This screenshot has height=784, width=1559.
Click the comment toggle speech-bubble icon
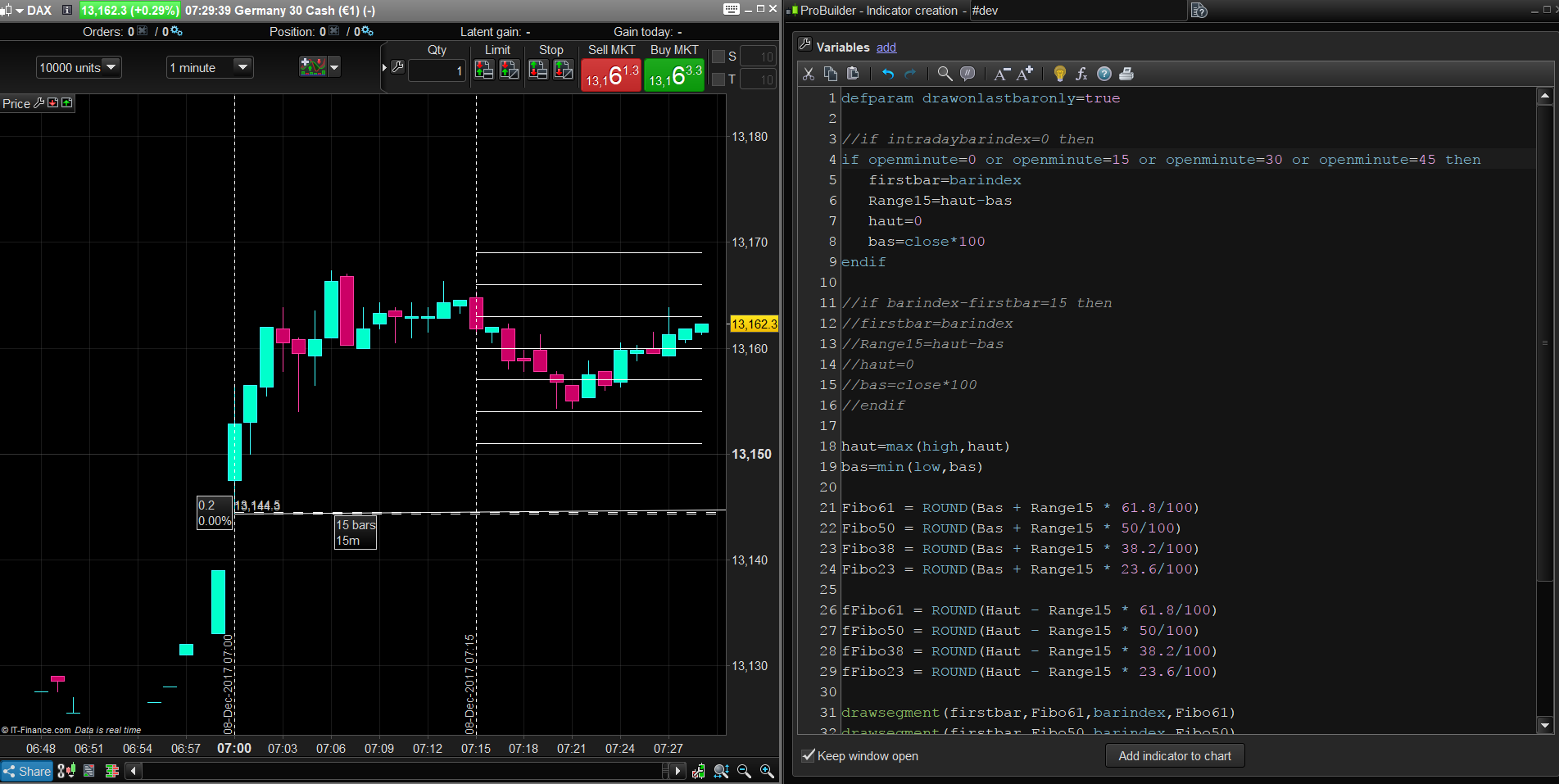click(968, 74)
